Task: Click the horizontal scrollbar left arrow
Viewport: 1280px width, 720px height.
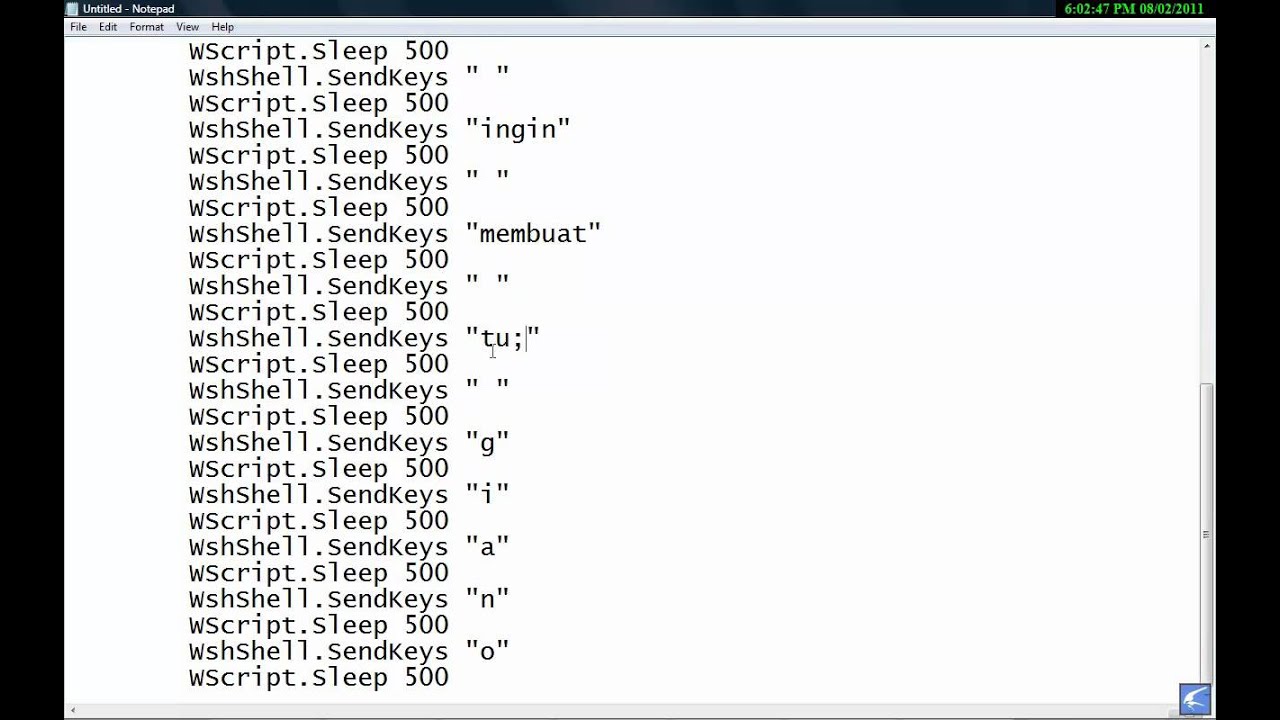Action: click(72, 711)
